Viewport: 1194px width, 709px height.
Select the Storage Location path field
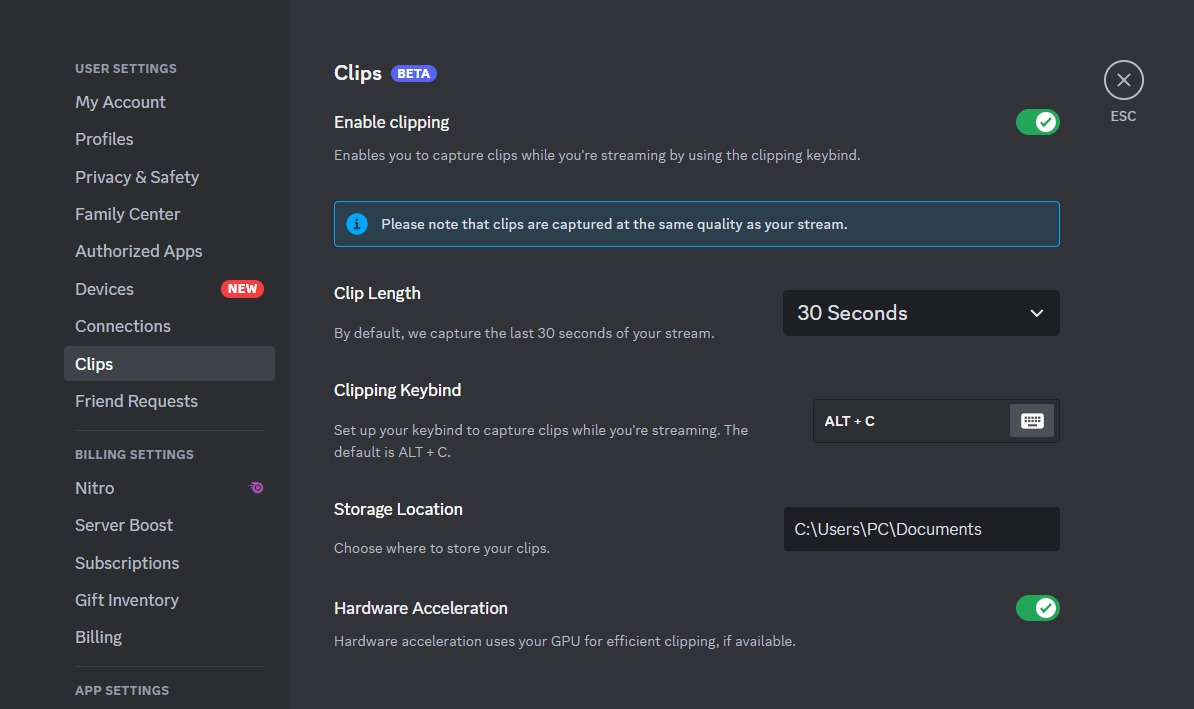click(x=921, y=528)
